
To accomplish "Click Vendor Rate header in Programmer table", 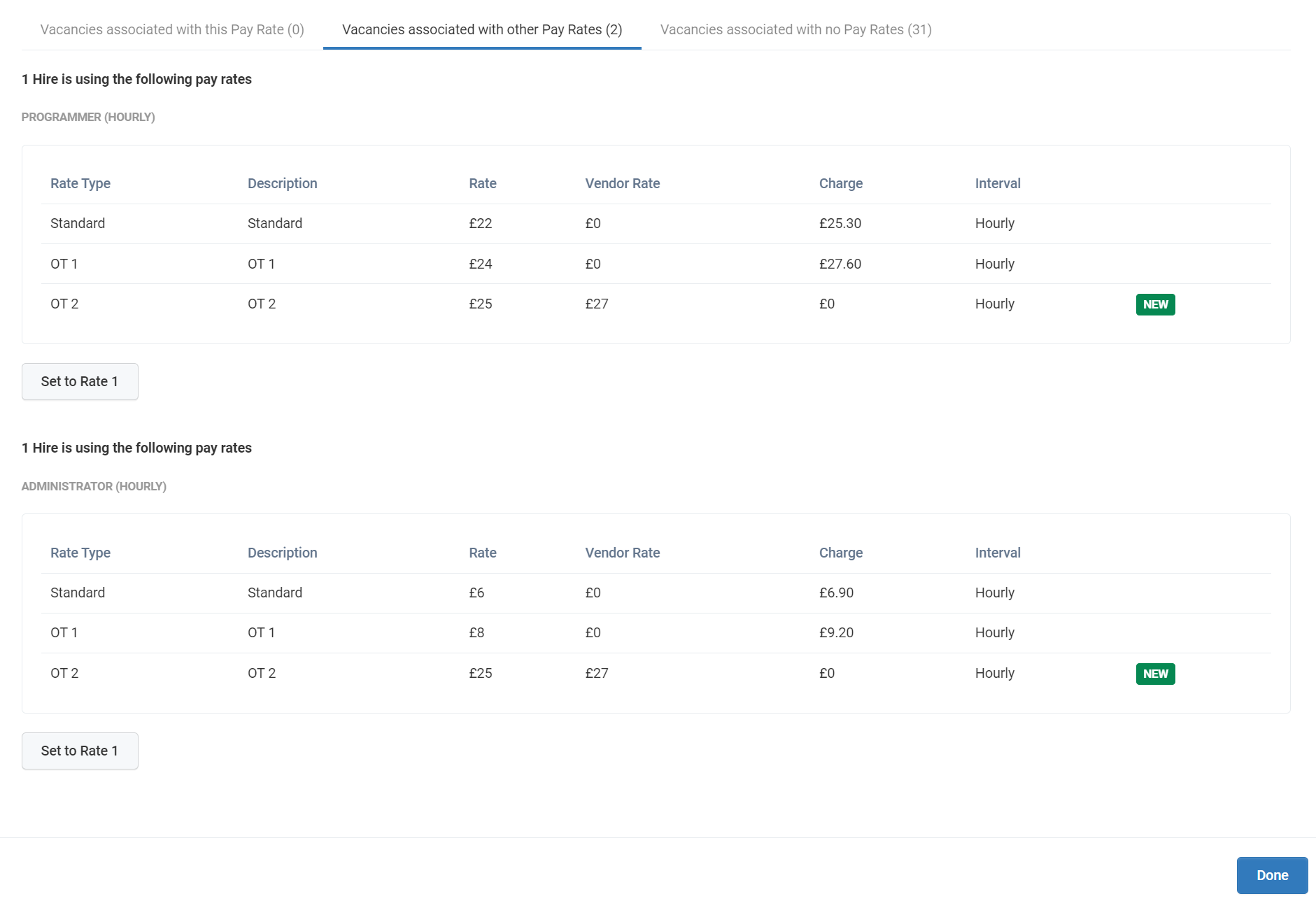I will [623, 183].
